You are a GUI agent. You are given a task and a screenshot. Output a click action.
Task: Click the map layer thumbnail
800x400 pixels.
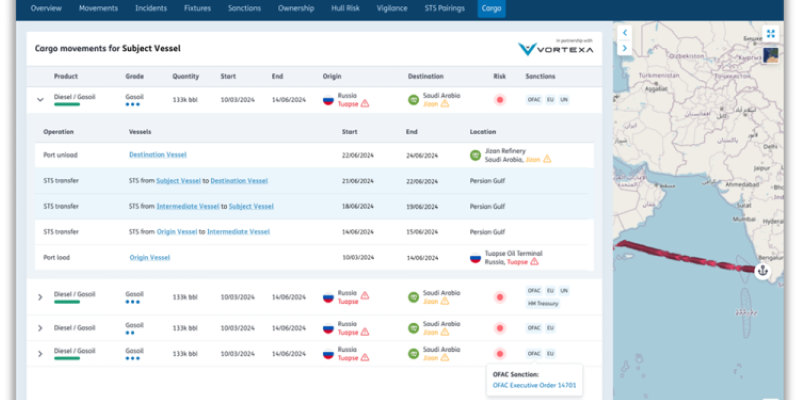(771, 56)
